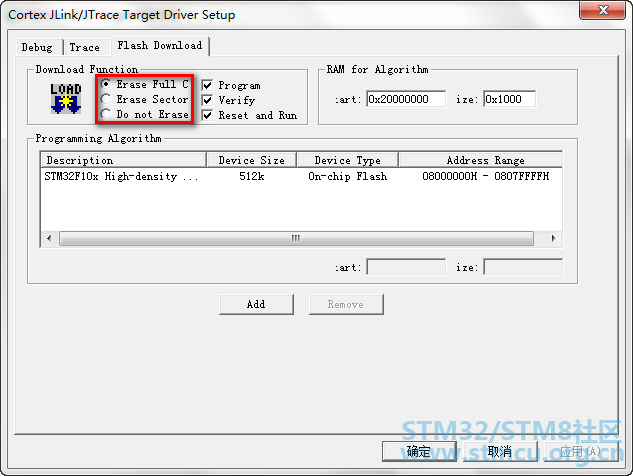Switch to the Debug tab

click(x=38, y=48)
